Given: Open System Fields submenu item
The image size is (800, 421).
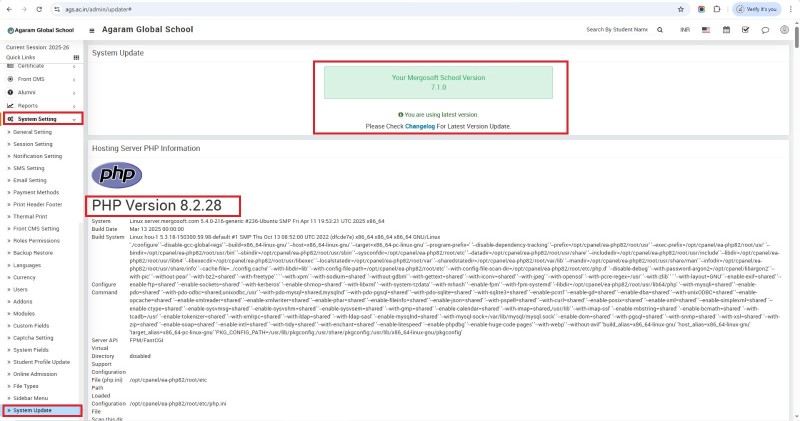Looking at the screenshot, I should (31, 350).
